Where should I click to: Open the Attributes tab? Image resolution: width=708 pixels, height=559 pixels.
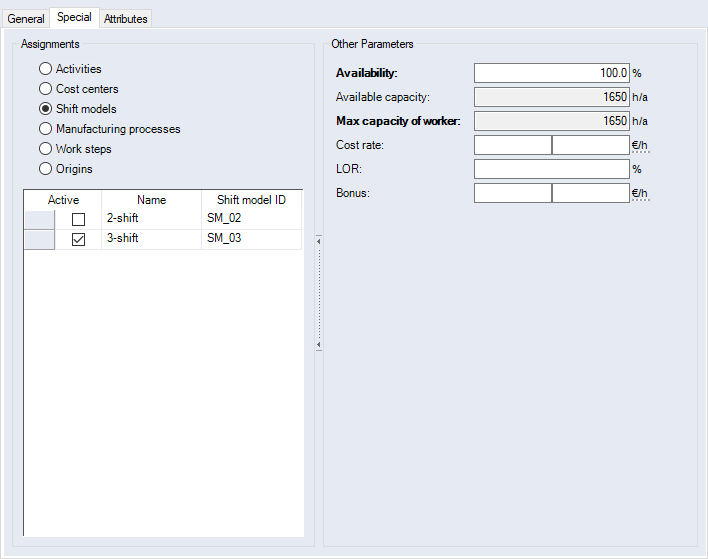point(125,18)
